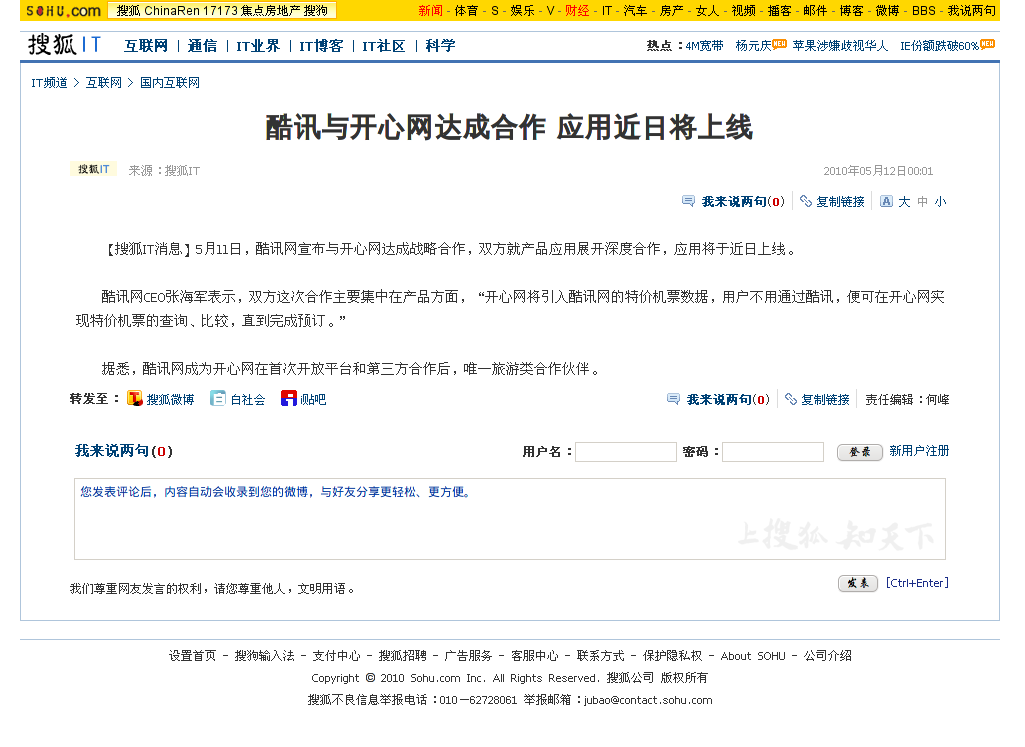The width and height of the screenshot is (1025, 747).
Task: Click the 新用户注册 link
Action: click(x=917, y=452)
